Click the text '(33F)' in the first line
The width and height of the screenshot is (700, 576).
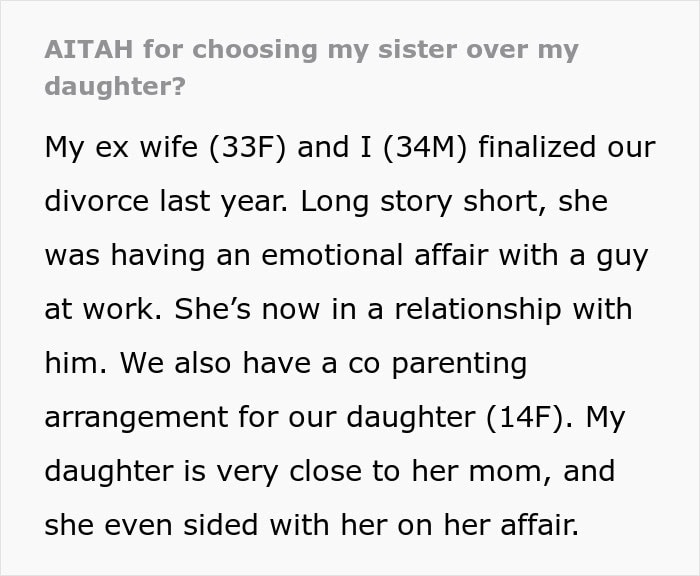point(247,147)
